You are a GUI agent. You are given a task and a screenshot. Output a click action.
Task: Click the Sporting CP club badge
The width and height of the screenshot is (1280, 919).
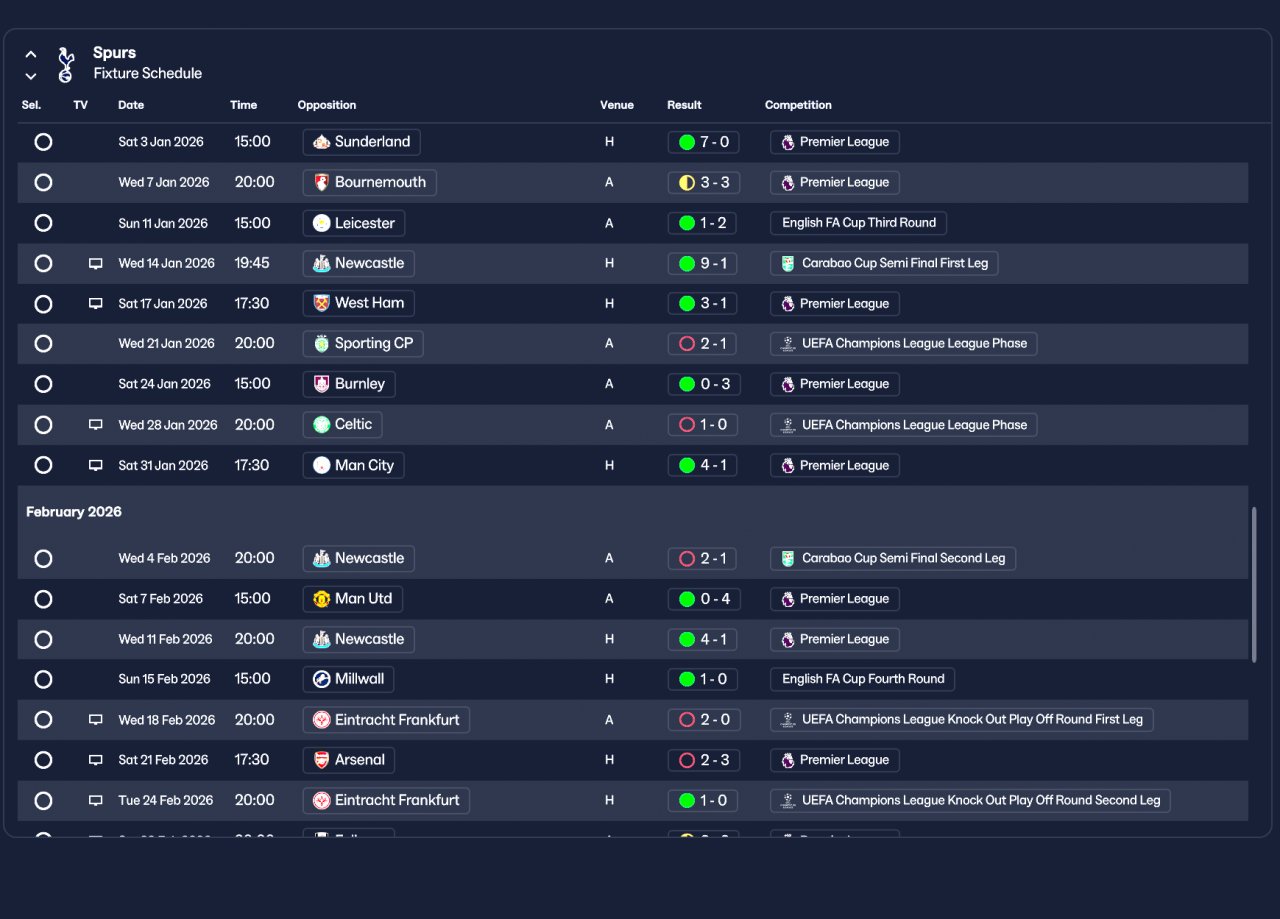321,344
